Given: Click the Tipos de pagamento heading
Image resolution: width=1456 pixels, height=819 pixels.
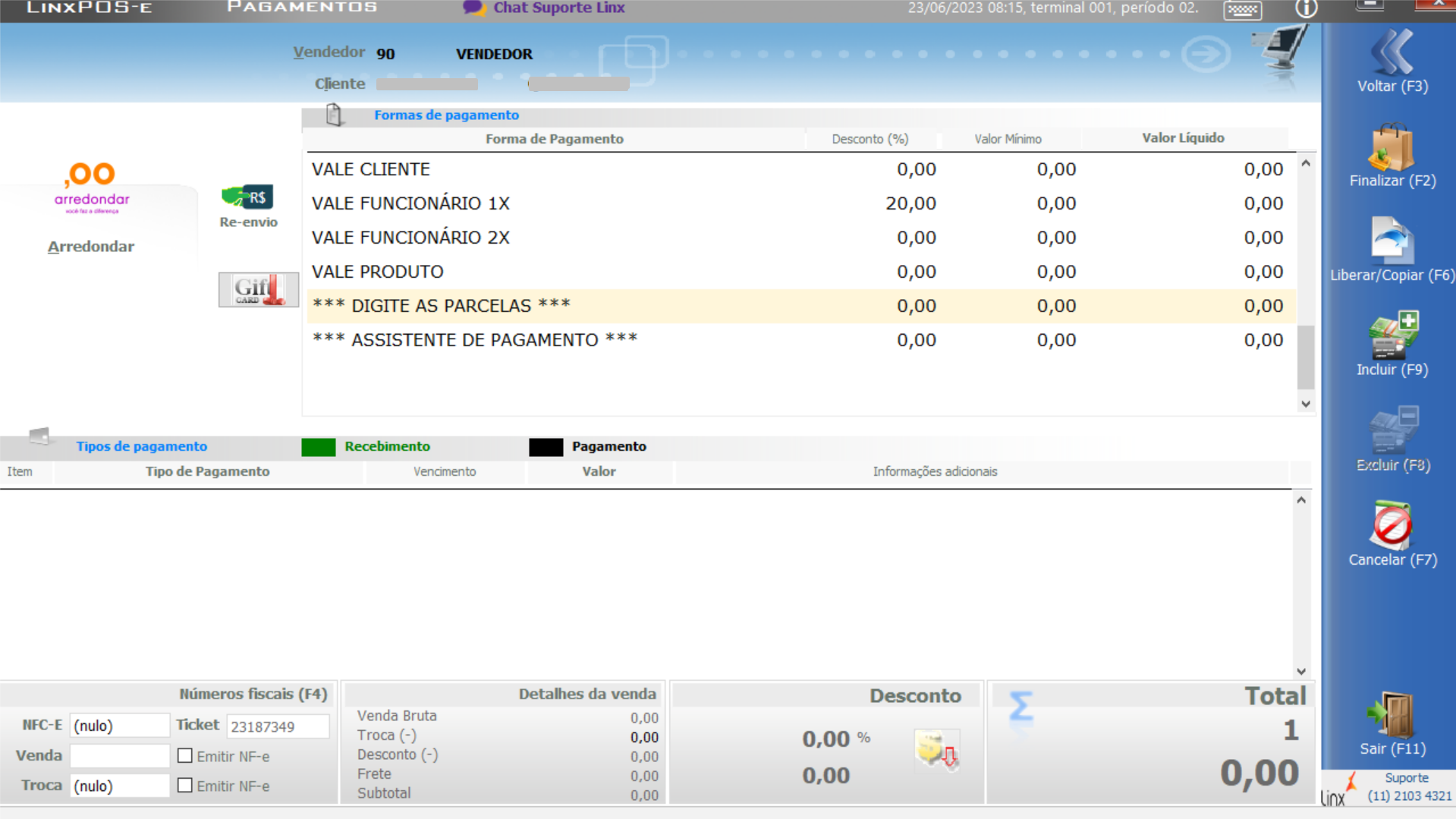Looking at the screenshot, I should [x=141, y=446].
